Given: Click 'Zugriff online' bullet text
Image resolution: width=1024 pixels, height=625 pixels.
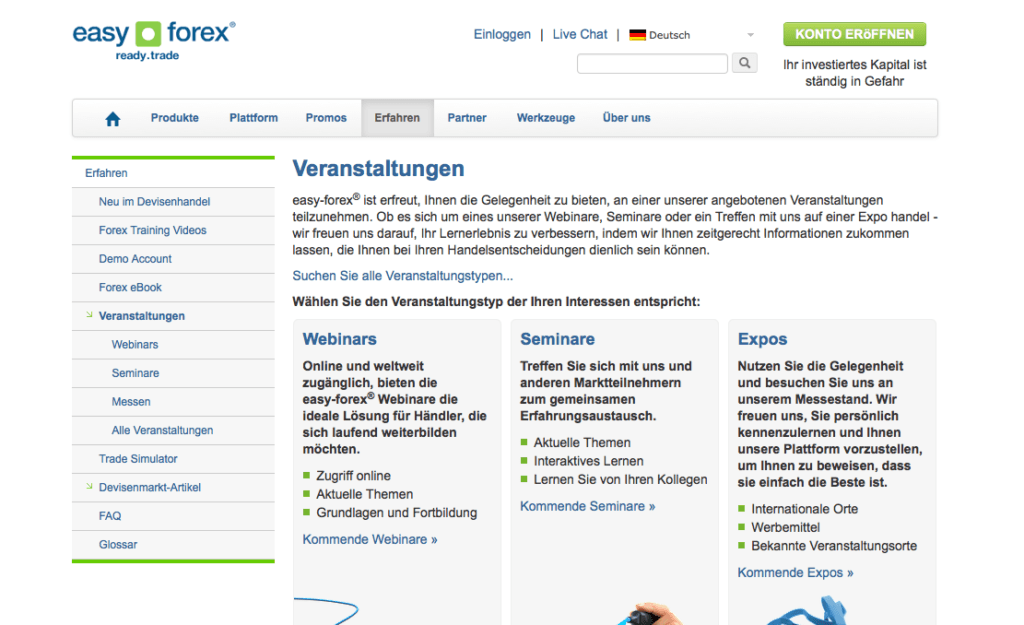Looking at the screenshot, I should click(x=353, y=476).
